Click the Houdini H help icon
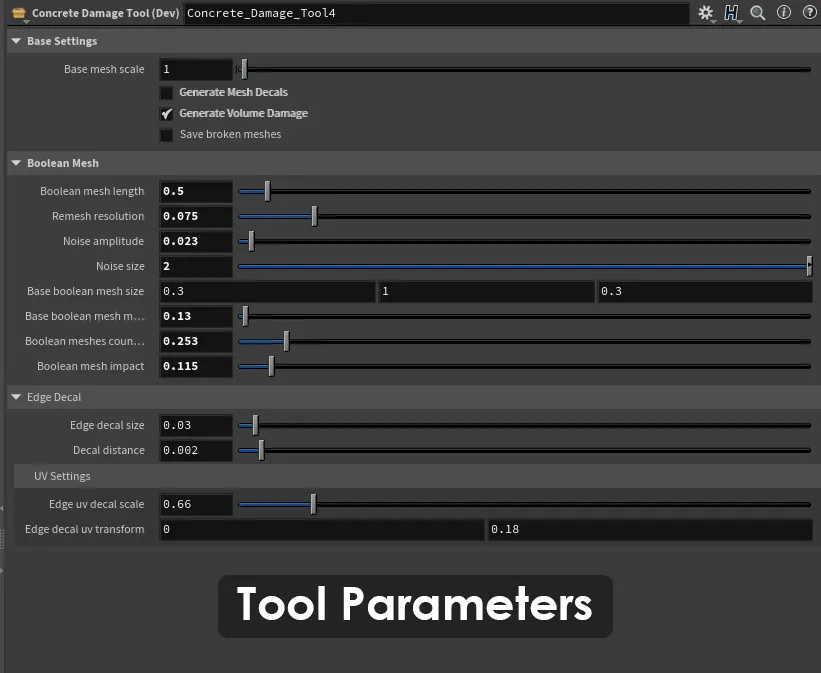821x673 pixels. click(x=731, y=13)
